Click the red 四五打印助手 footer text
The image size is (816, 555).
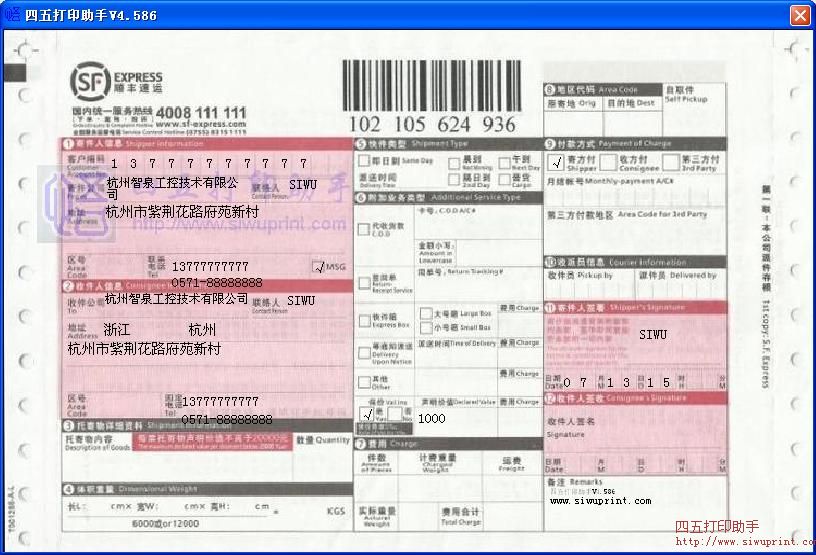tap(717, 527)
